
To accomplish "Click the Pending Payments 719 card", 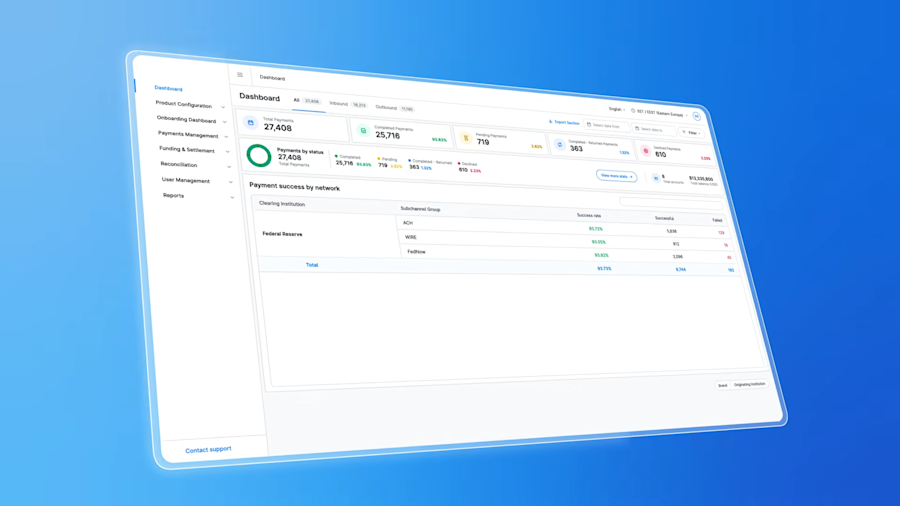I will (x=500, y=140).
